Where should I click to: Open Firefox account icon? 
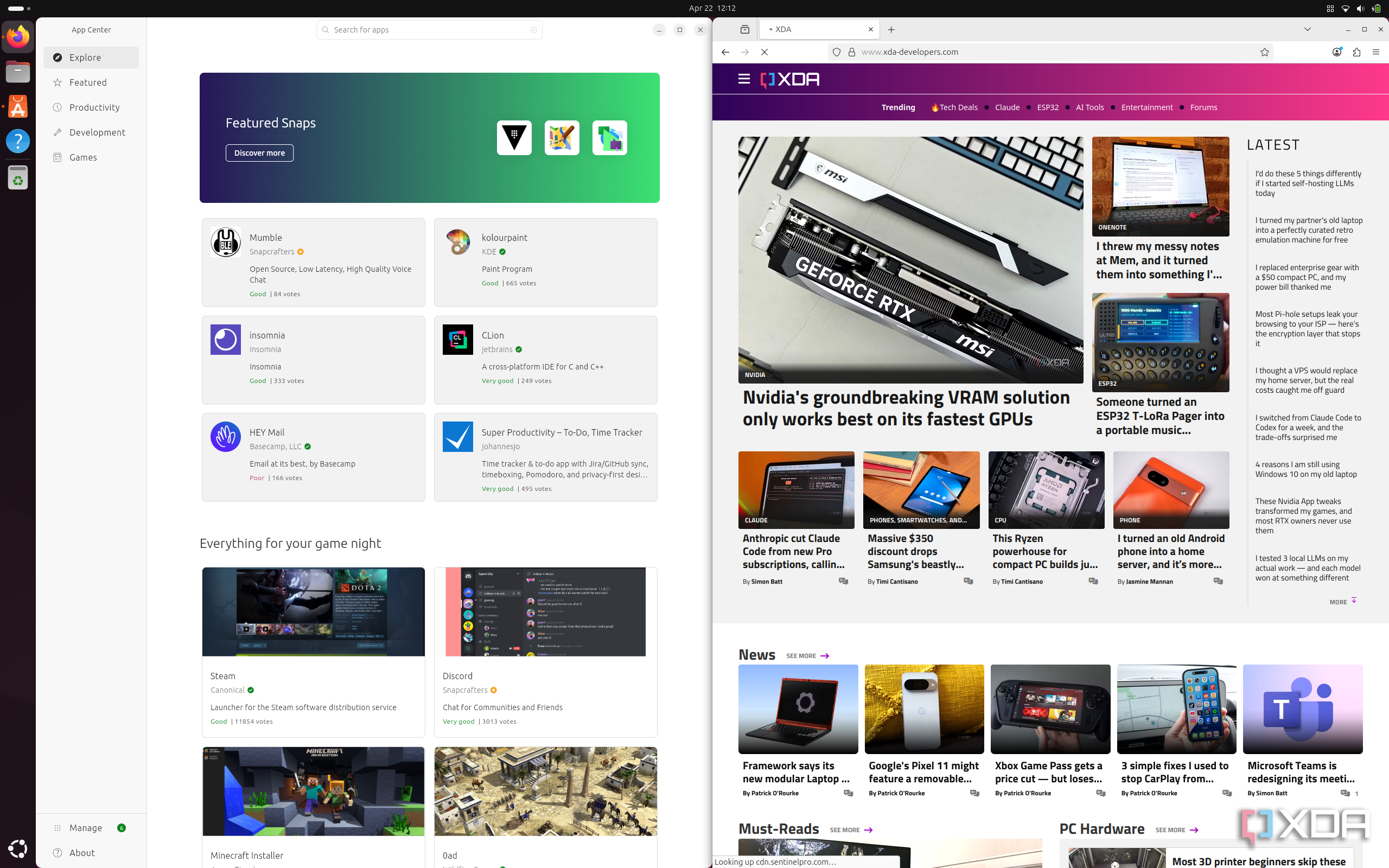1337,52
